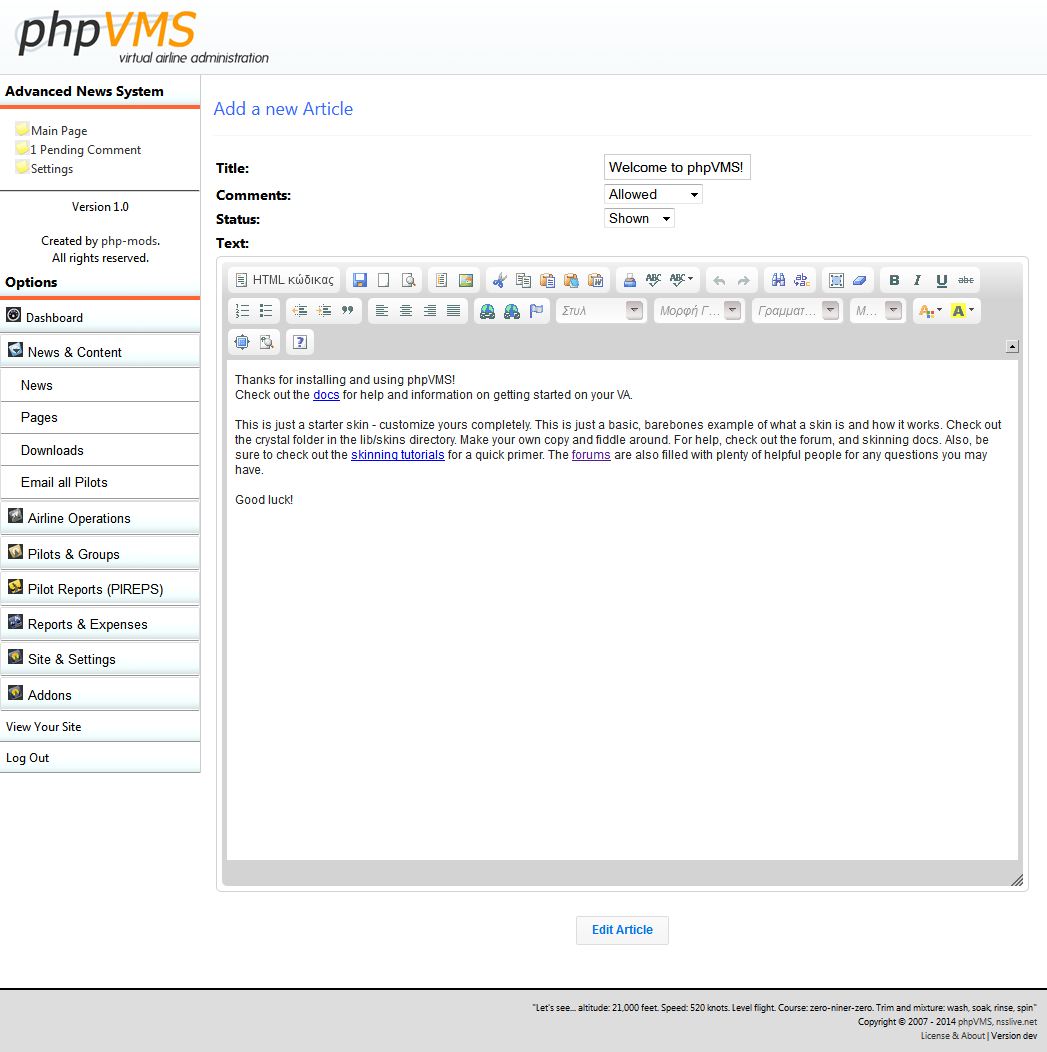Open the text color picker
This screenshot has height=1052, width=1047.
930,311
